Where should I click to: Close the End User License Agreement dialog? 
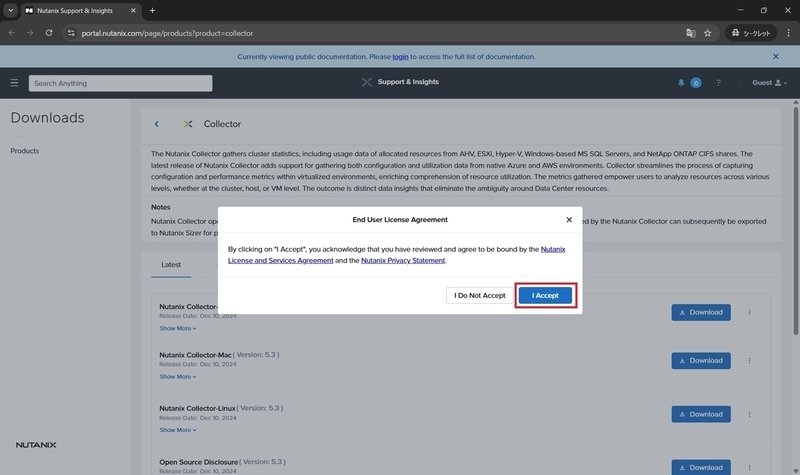569,219
